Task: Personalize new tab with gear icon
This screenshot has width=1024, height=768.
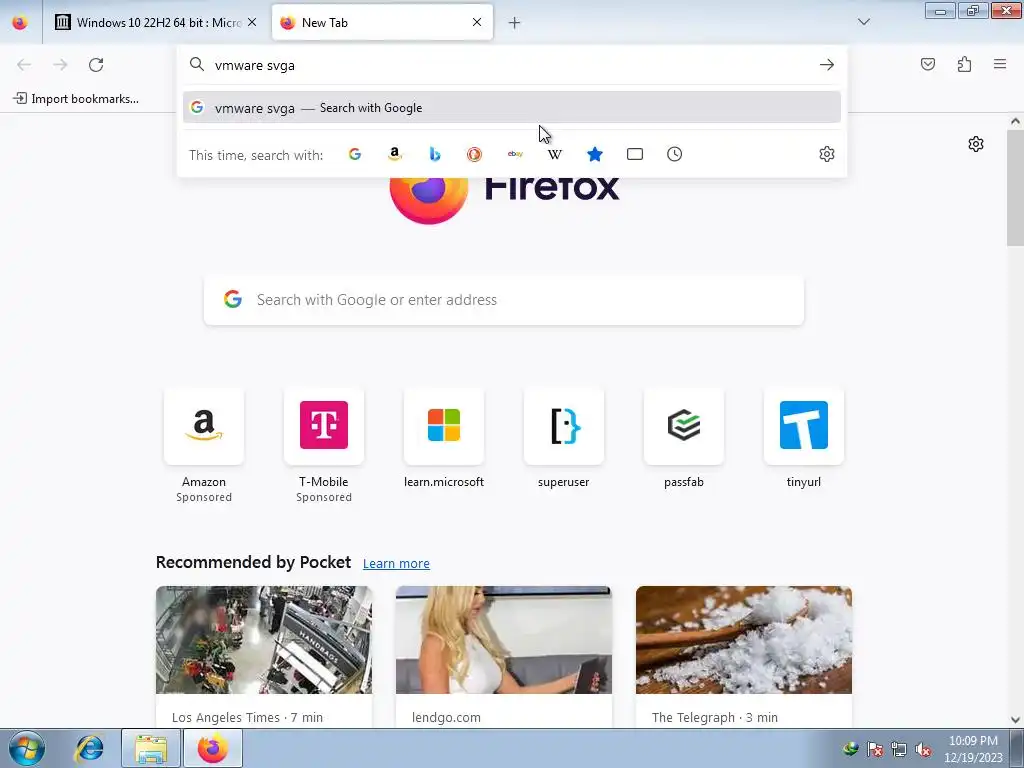Action: coord(976,144)
